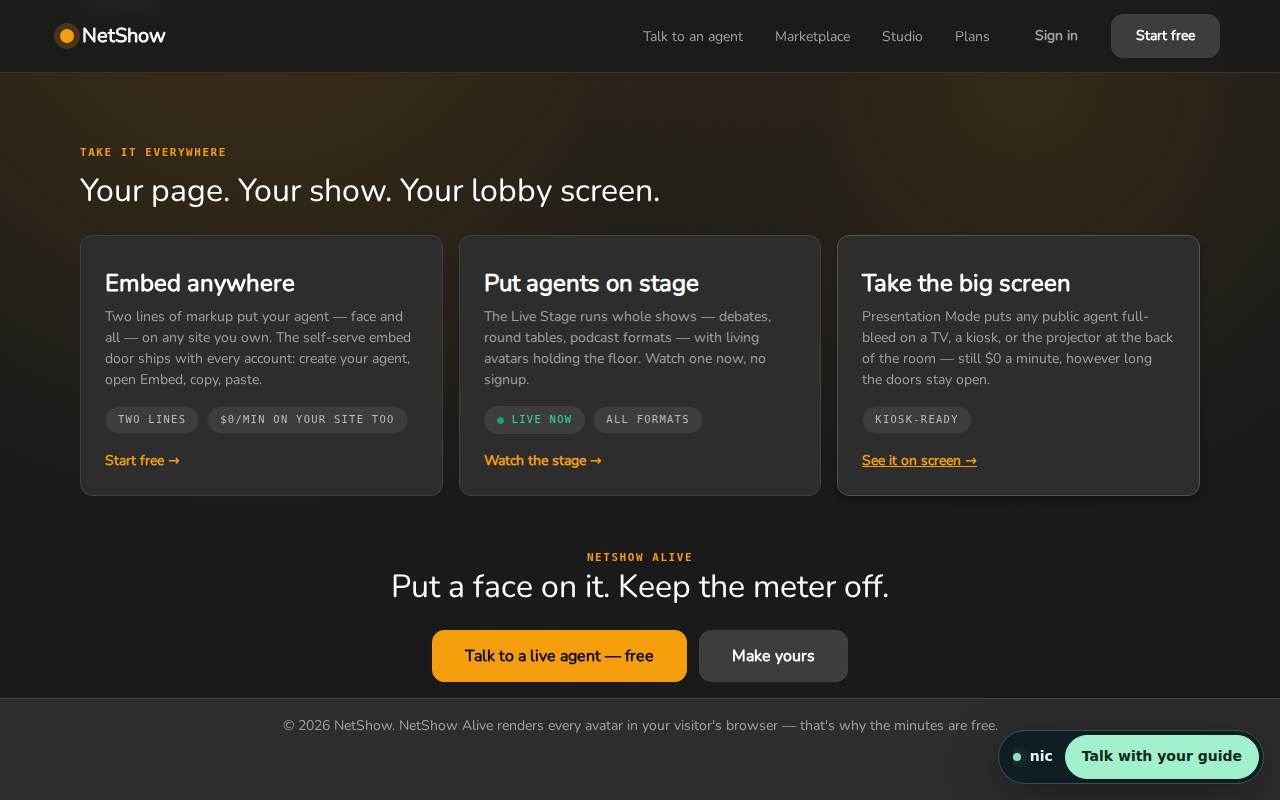Follow the Start free → link in Embed card
Screen dimensions: 1280x800
click(142, 460)
